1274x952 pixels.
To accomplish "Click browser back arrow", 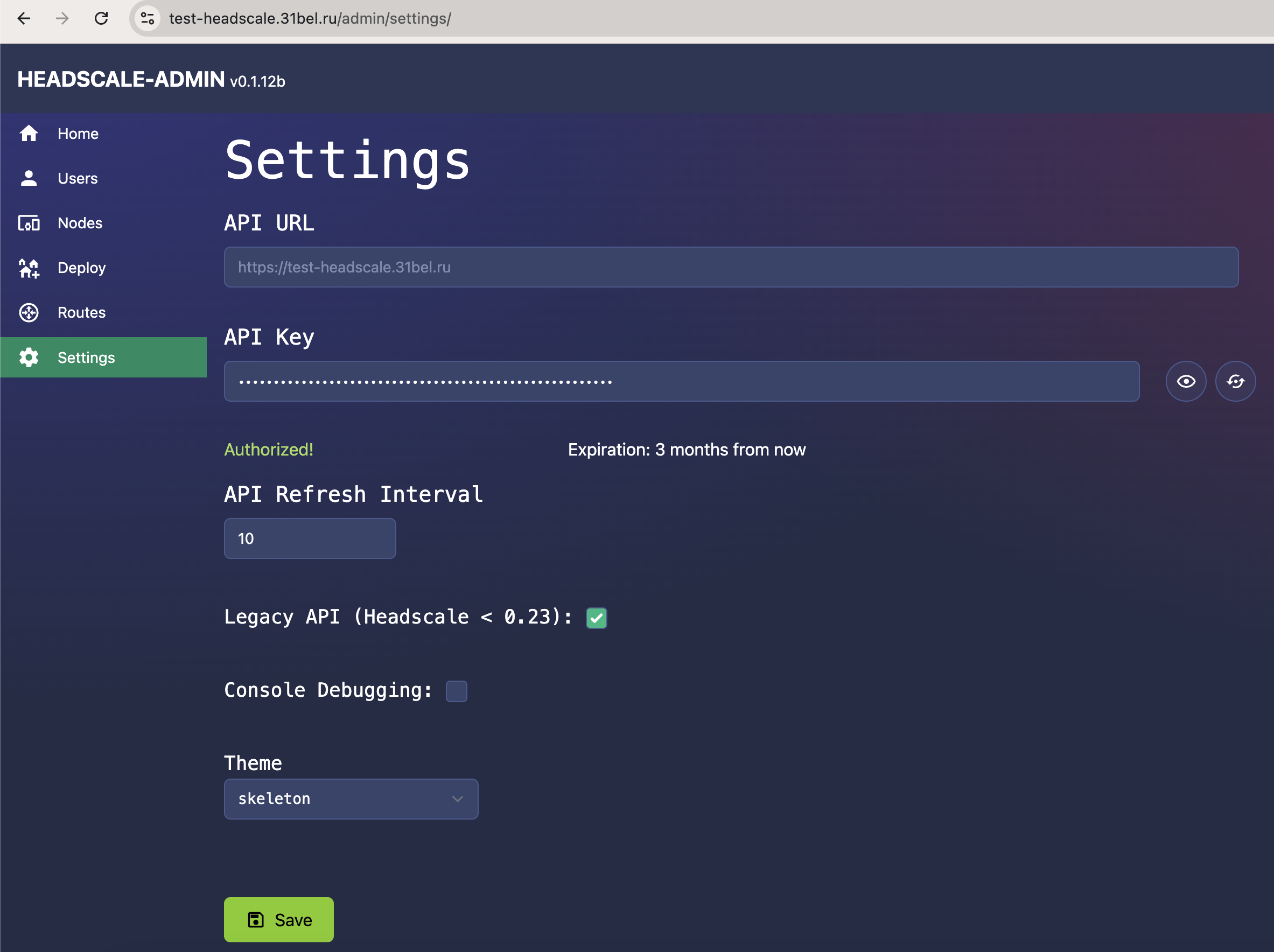I will click(x=24, y=18).
